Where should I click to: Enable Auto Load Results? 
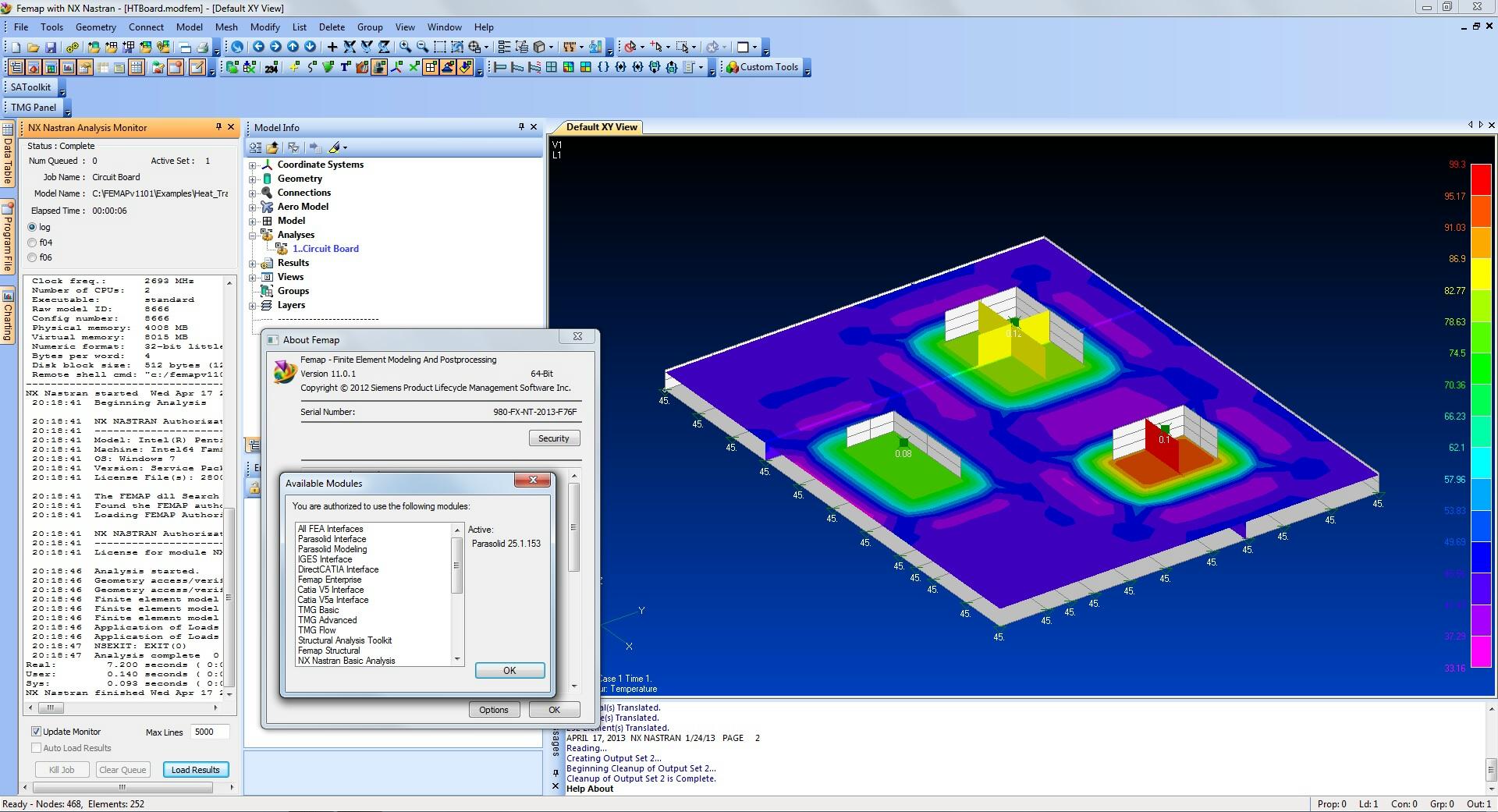pyautogui.click(x=37, y=748)
